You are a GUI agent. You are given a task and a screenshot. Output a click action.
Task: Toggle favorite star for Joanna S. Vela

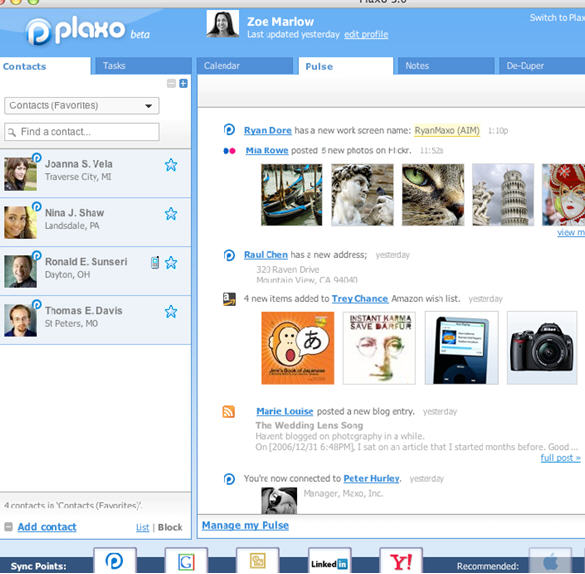point(171,165)
